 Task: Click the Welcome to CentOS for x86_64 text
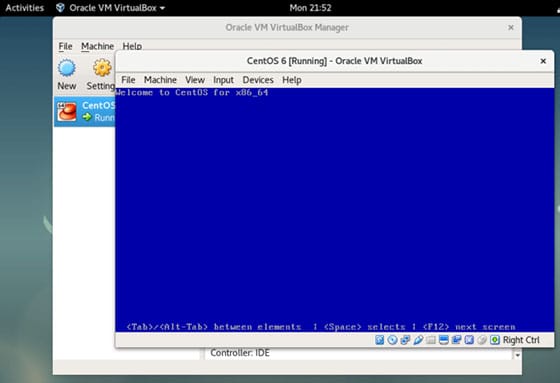192,93
